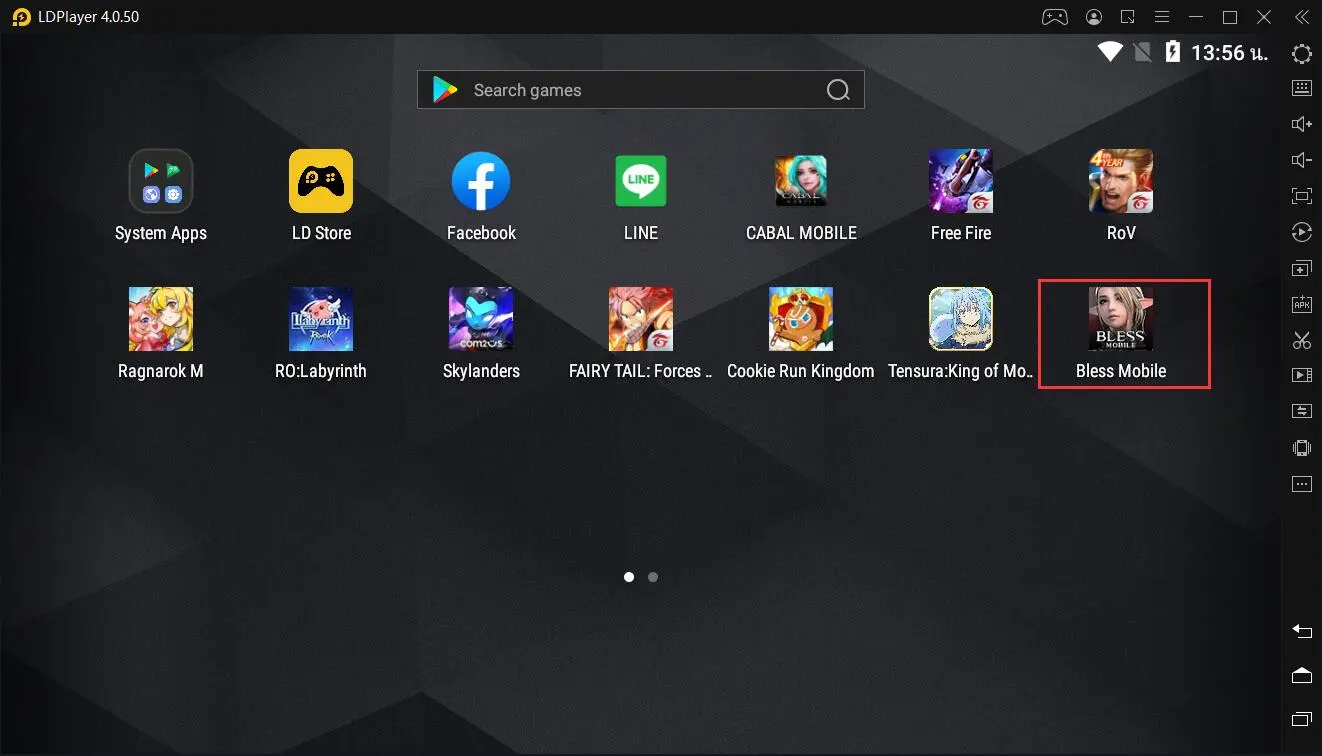Switch to second home screen page dot

click(x=653, y=577)
